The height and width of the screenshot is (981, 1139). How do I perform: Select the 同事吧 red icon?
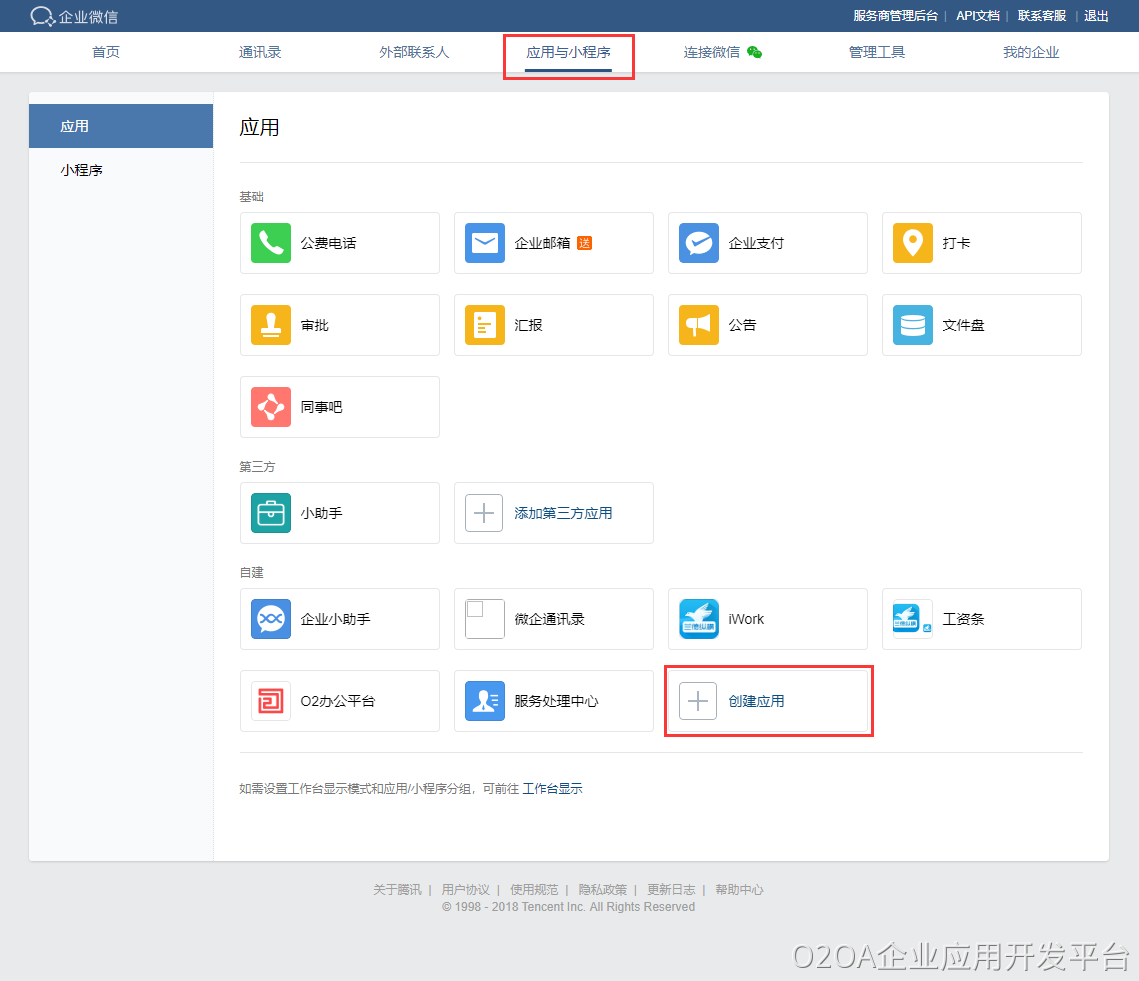click(271, 407)
